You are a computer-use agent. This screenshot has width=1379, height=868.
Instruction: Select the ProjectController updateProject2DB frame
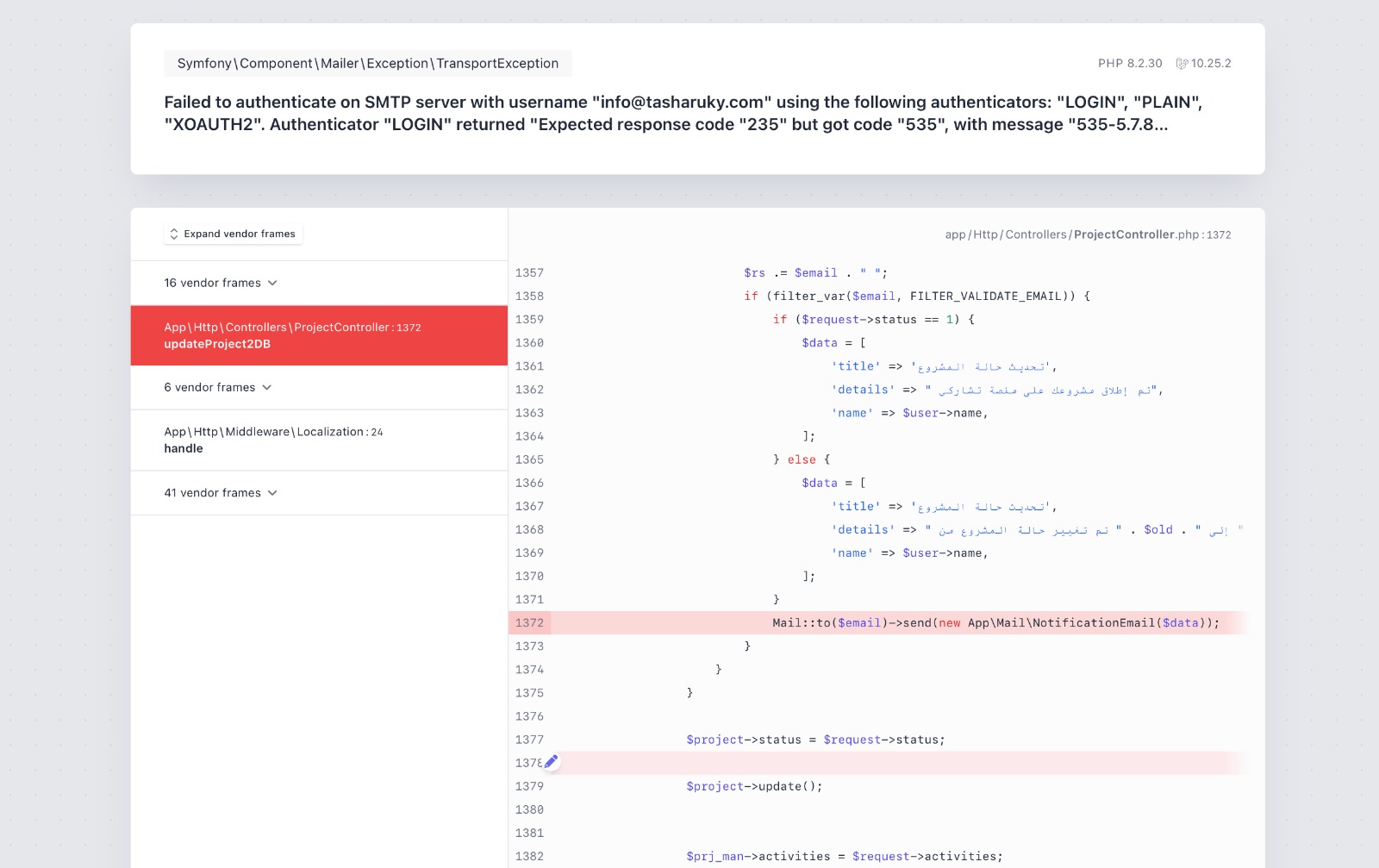click(319, 335)
